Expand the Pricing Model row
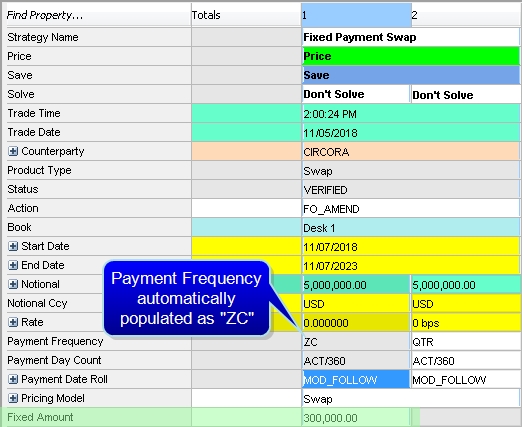The width and height of the screenshot is (522, 427). click(x=13, y=398)
